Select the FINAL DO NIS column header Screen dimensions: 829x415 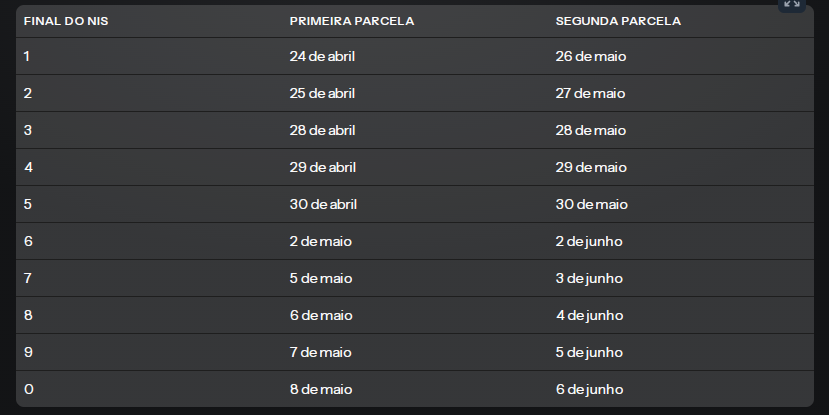(x=66, y=21)
